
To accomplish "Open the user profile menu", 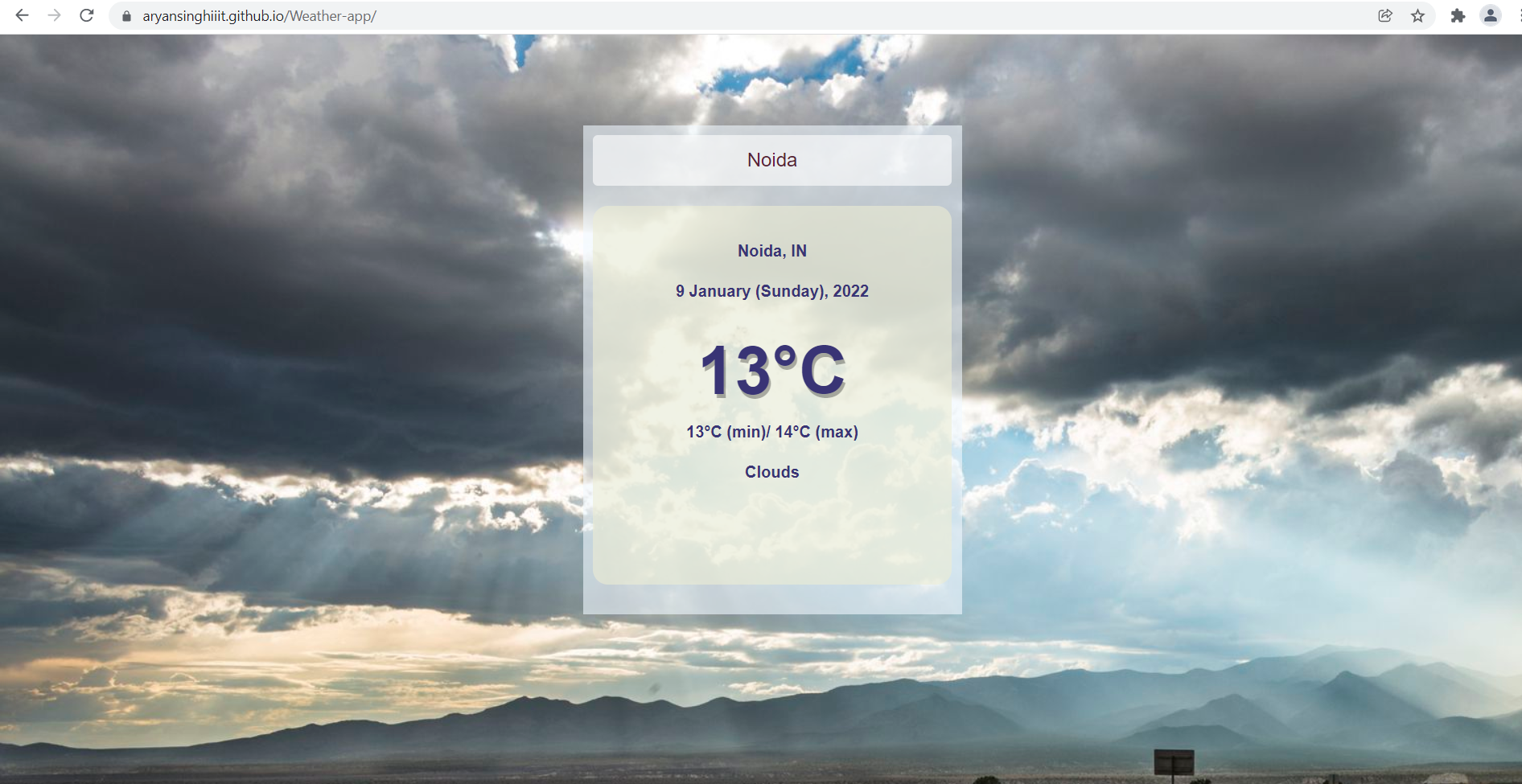I will coord(1491,15).
